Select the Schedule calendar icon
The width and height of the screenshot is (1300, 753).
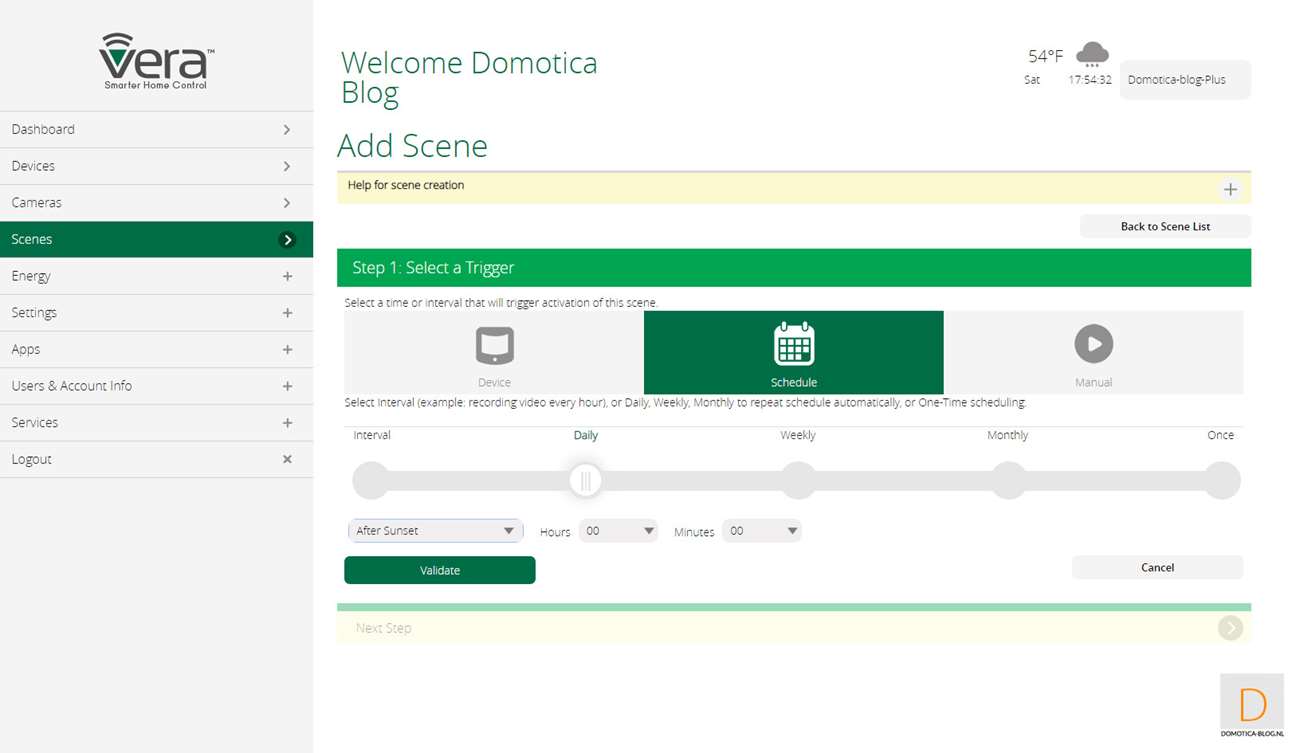(794, 344)
